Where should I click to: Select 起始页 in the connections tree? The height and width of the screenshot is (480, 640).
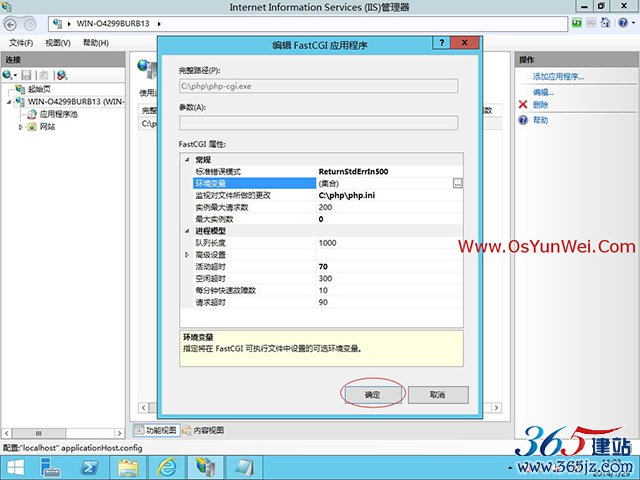(x=39, y=89)
